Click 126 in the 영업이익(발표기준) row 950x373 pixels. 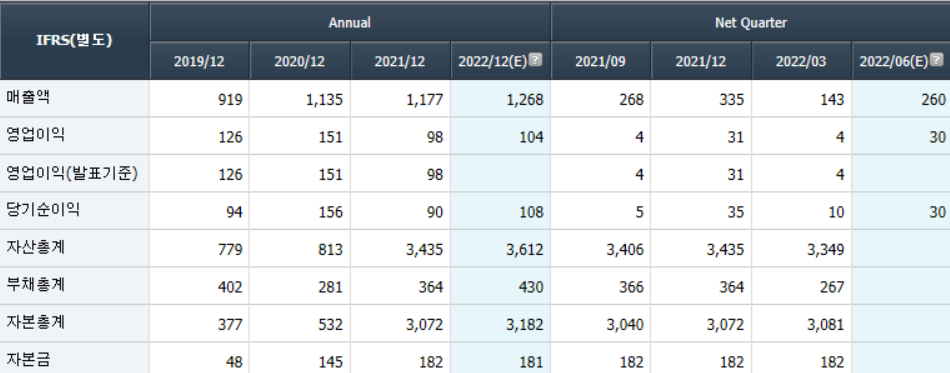coord(231,175)
